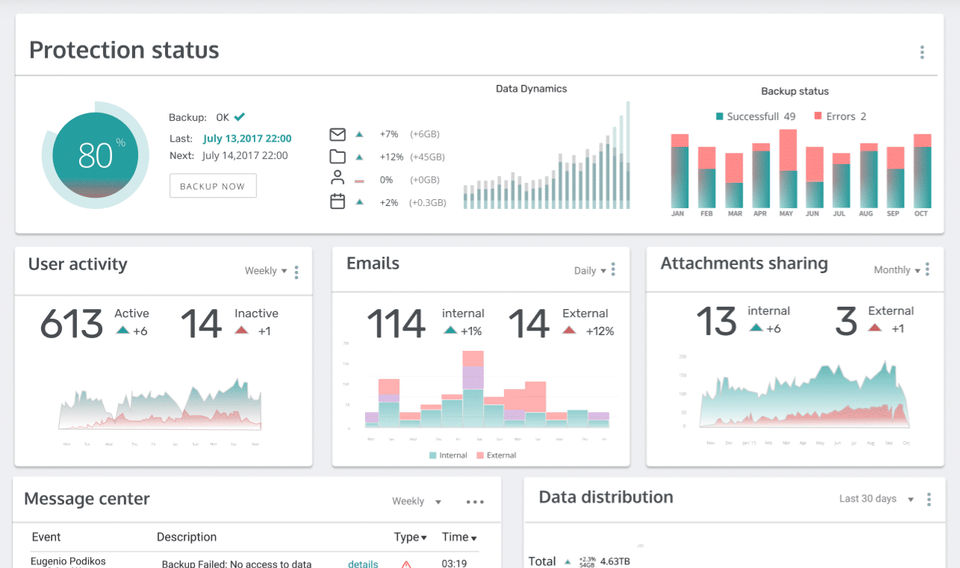Screen dimensions: 960x568
Task: Click the Errors legend red swatch
Action: (x=818, y=116)
